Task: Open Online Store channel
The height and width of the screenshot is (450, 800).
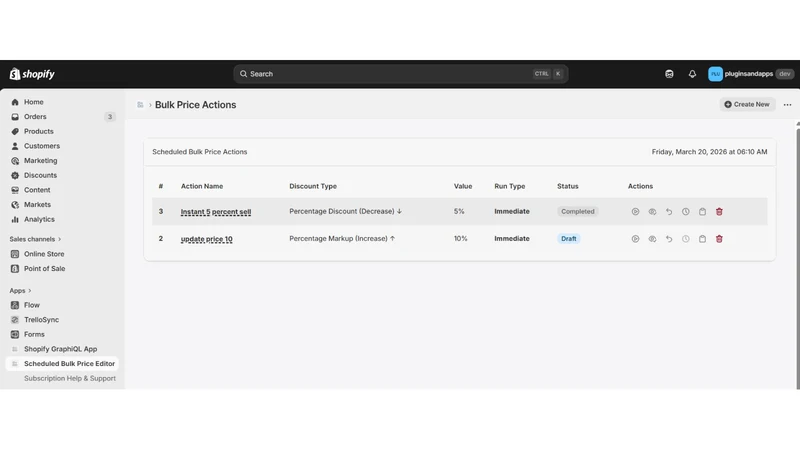Action: tap(44, 254)
